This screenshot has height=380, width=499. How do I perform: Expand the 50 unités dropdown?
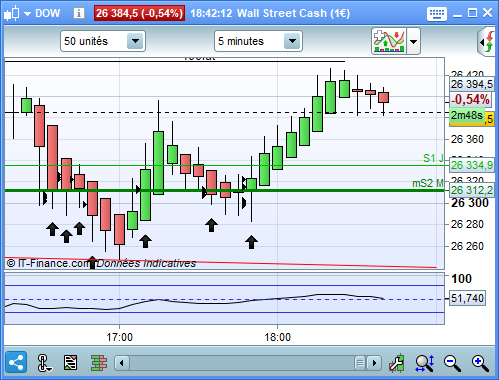(135, 41)
